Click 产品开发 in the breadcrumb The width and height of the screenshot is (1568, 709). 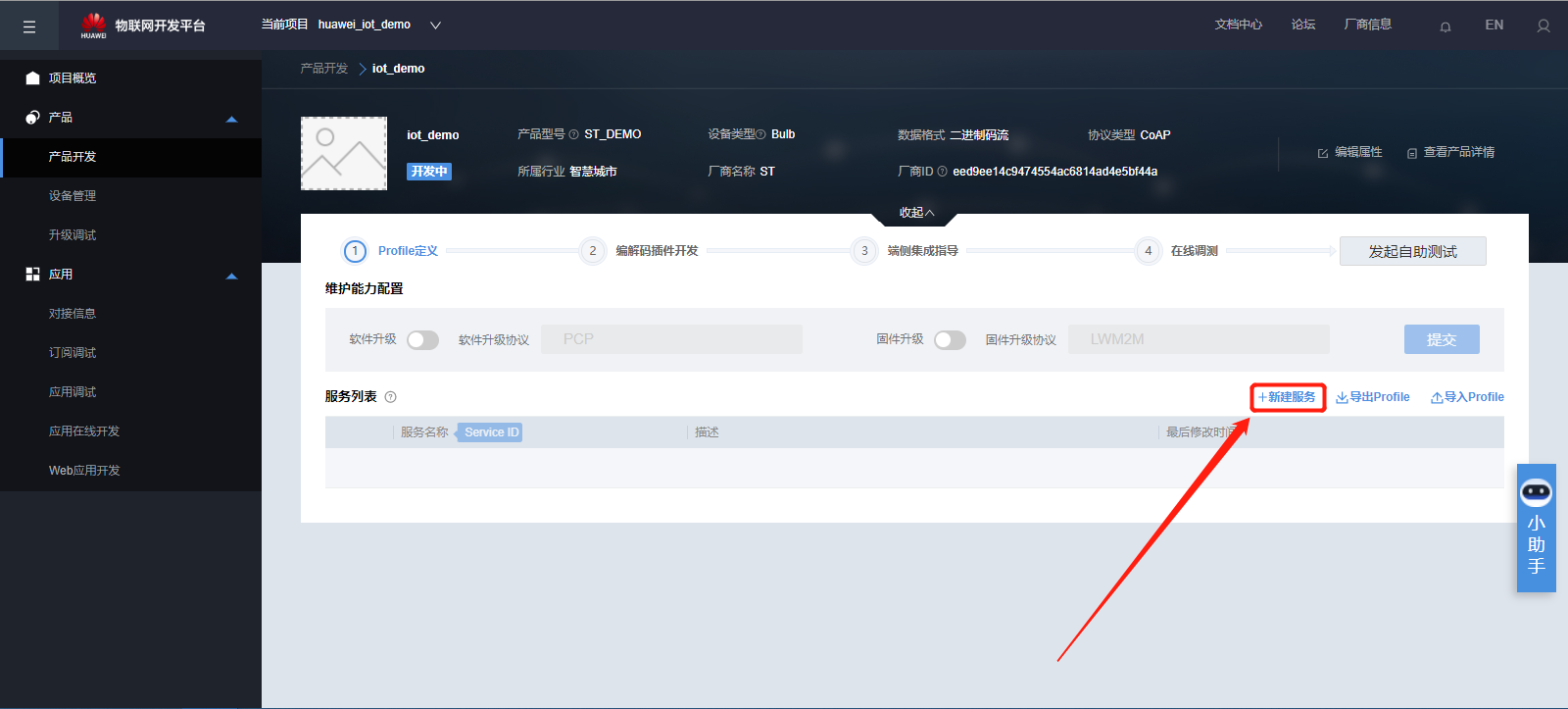pos(324,69)
